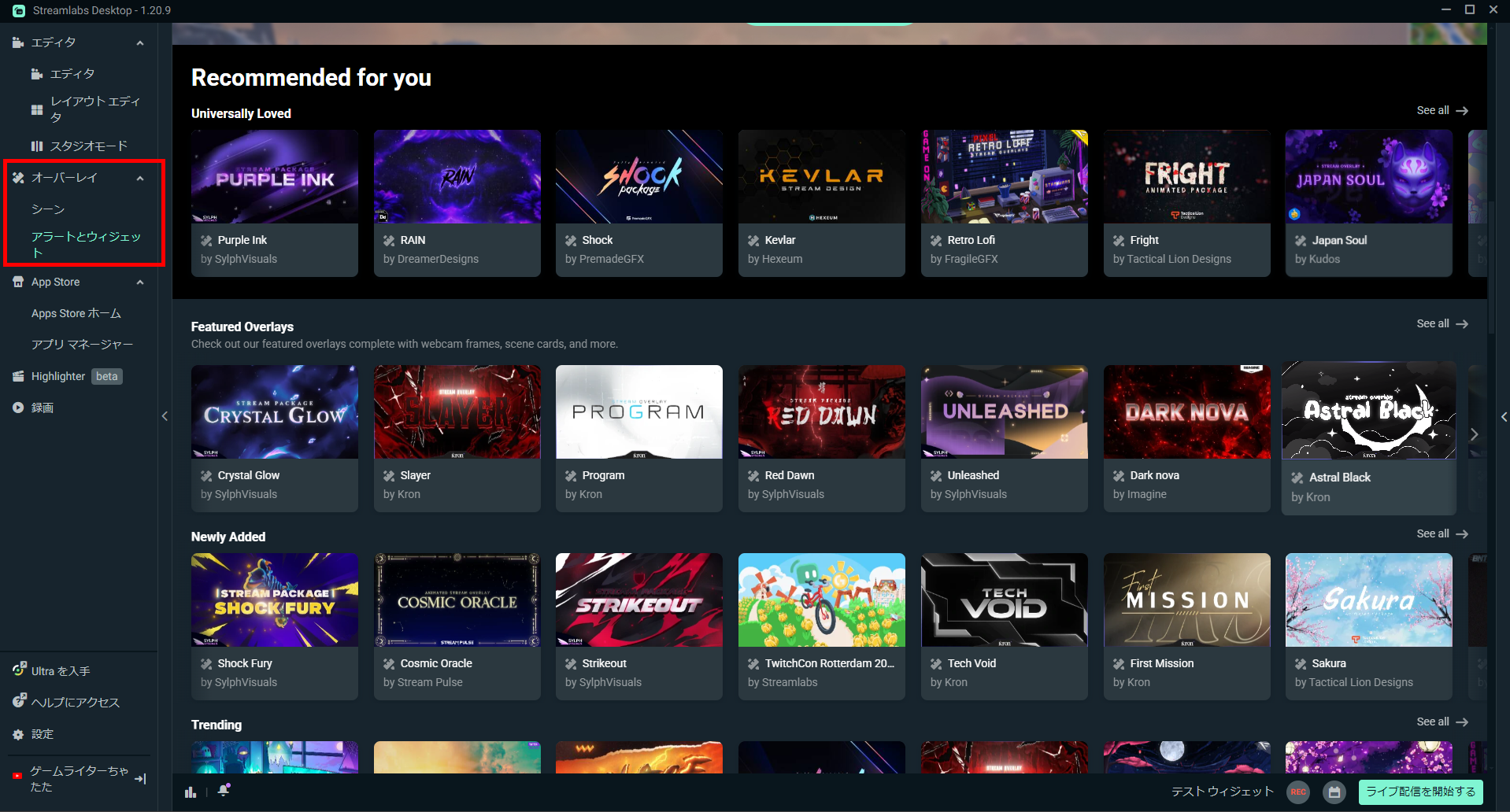Expand the right side panel arrow
Viewport: 1510px width, 812px height.
[1504, 417]
